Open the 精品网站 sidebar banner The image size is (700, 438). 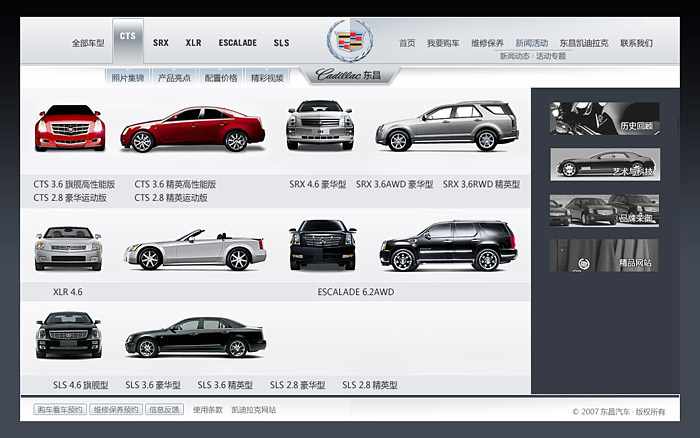pos(604,255)
